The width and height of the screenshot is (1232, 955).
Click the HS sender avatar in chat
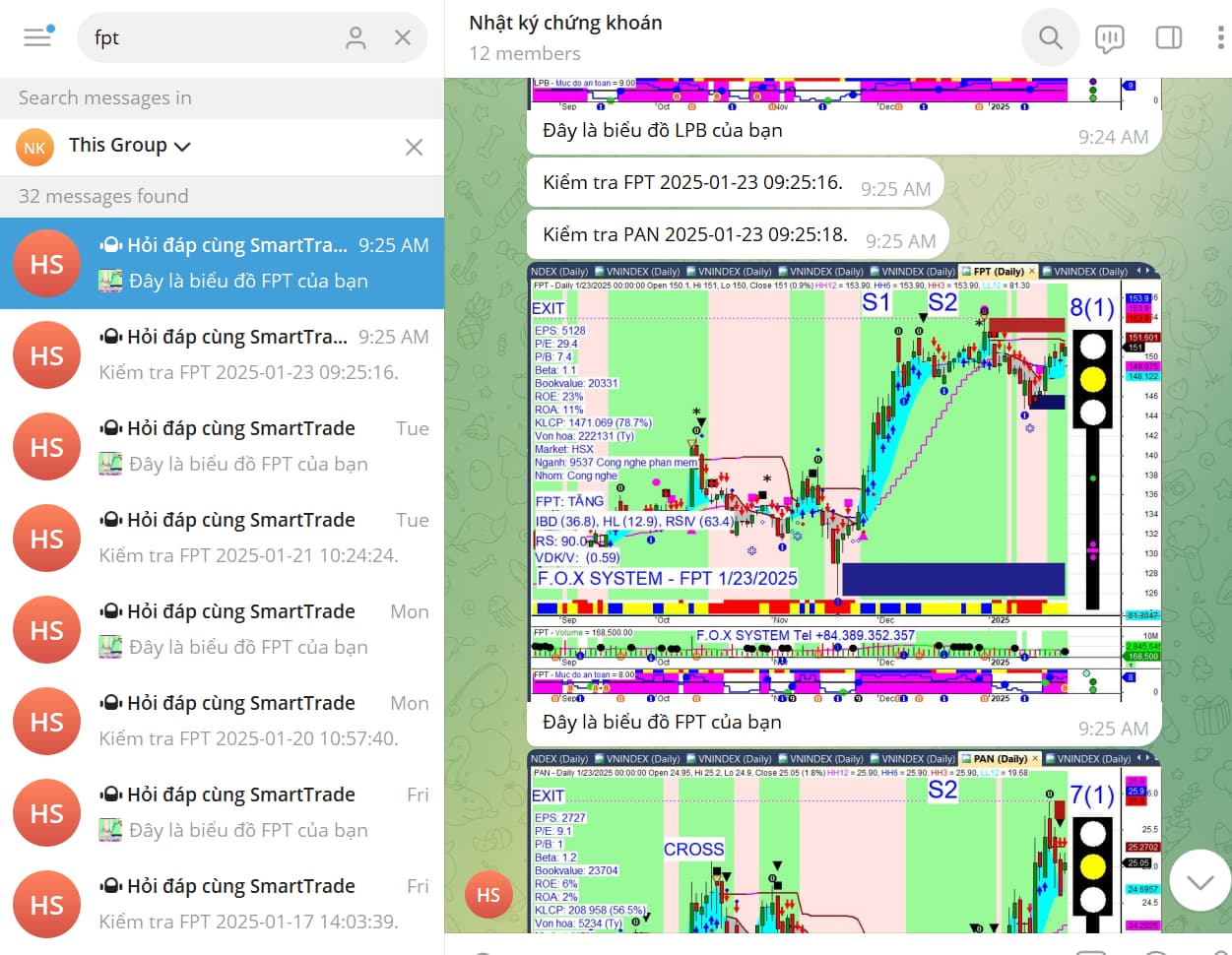point(488,895)
